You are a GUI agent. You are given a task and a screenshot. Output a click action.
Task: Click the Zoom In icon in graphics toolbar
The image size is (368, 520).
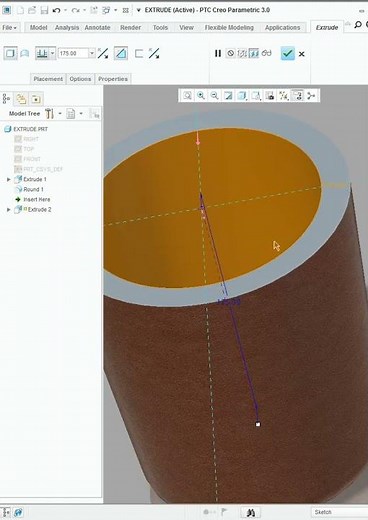tap(201, 96)
